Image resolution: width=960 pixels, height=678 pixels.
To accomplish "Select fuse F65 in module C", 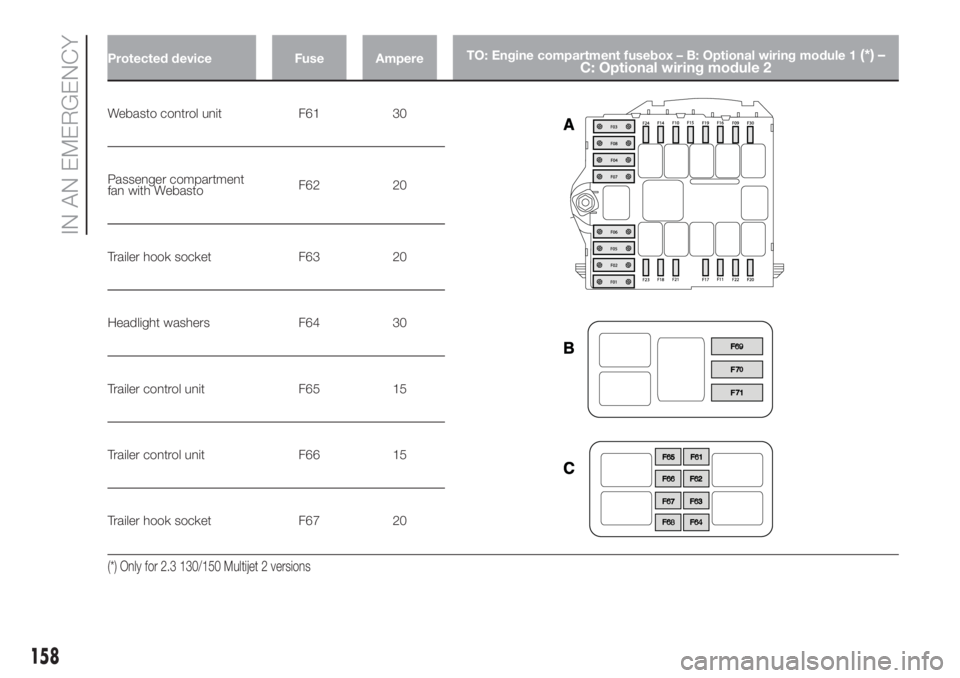I will point(668,456).
